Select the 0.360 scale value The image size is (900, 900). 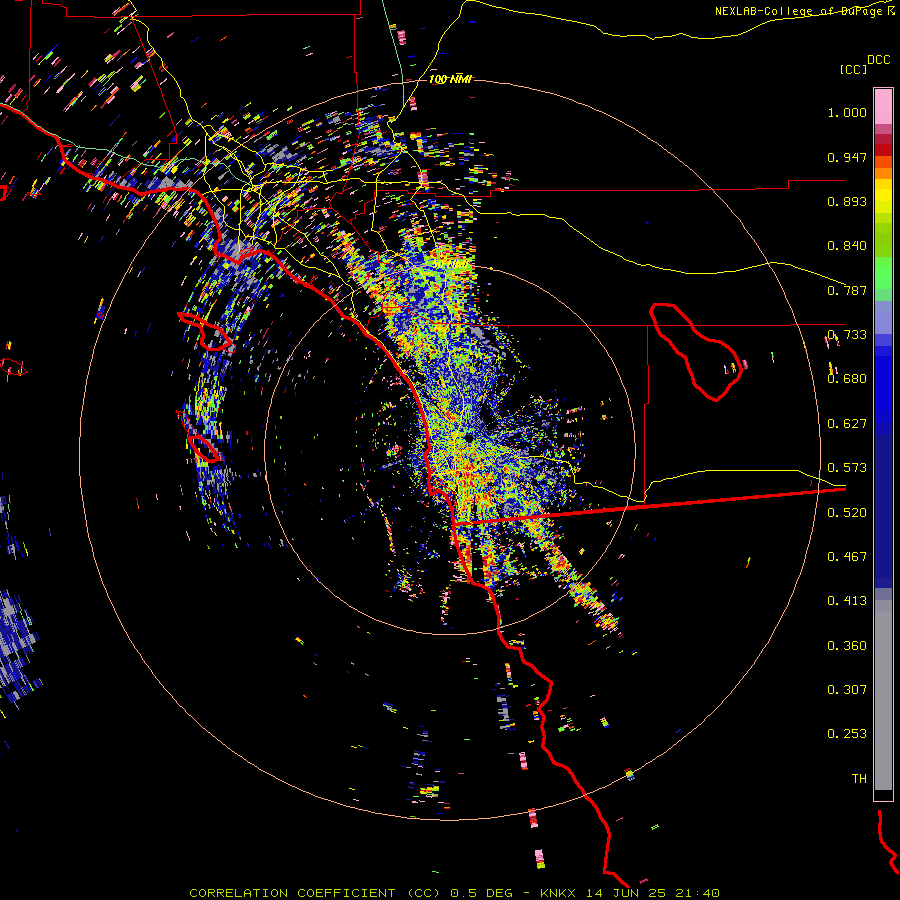point(847,646)
